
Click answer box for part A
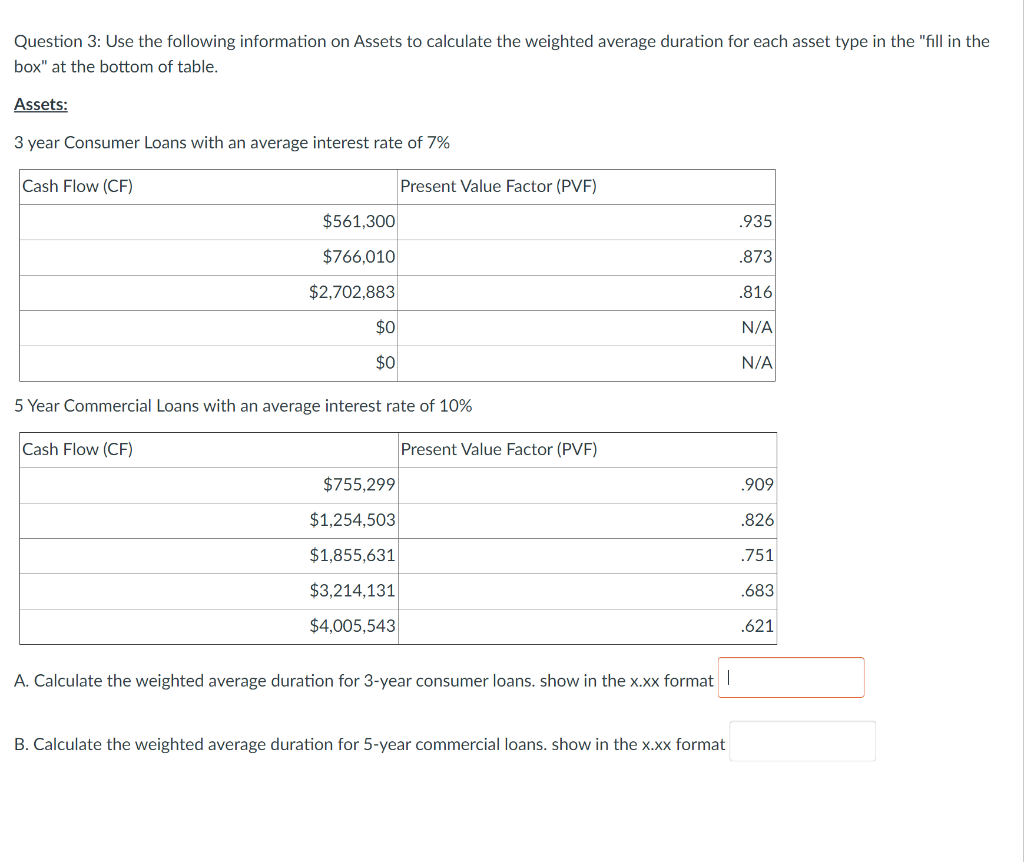(x=790, y=677)
